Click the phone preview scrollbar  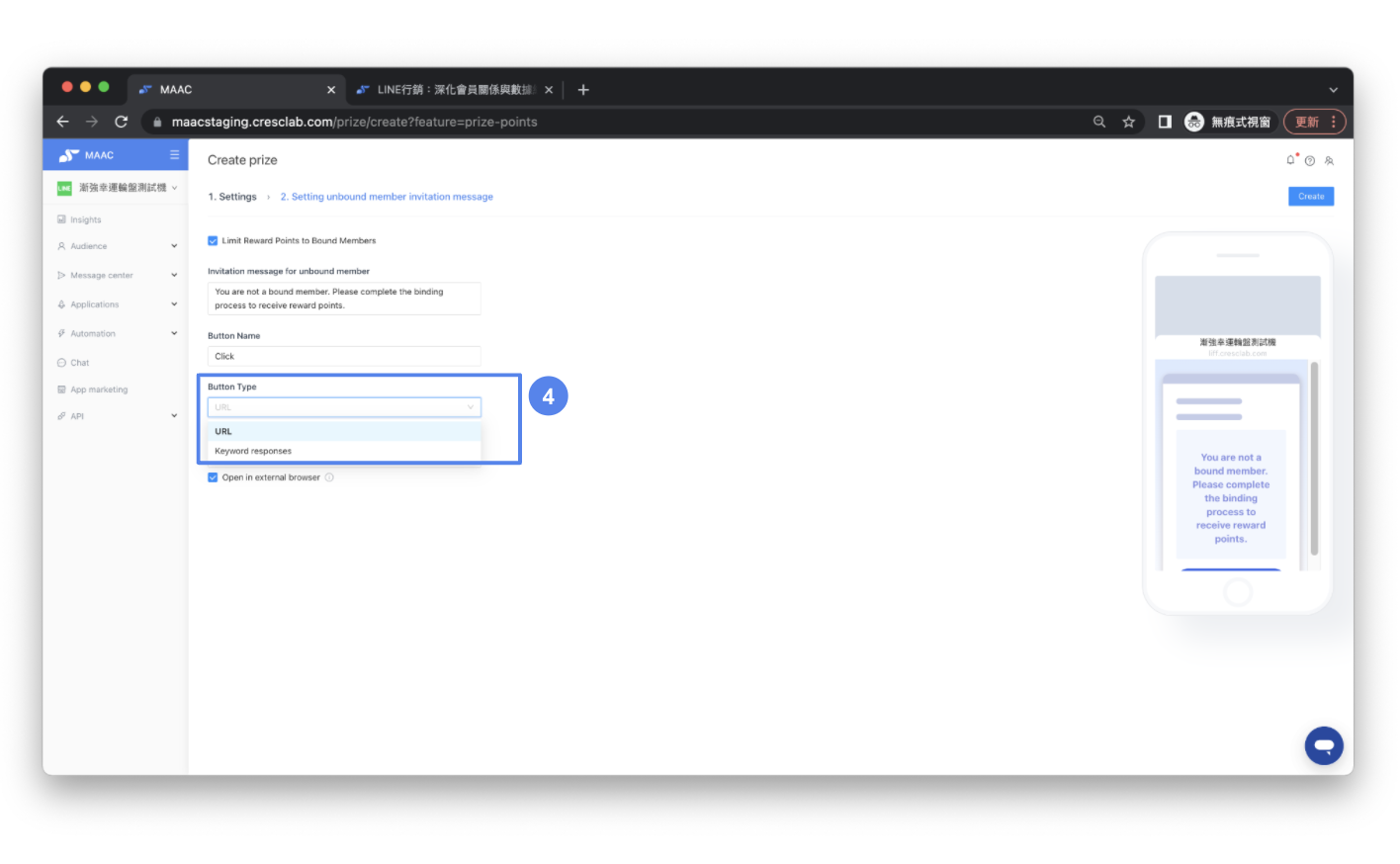pyautogui.click(x=1314, y=460)
